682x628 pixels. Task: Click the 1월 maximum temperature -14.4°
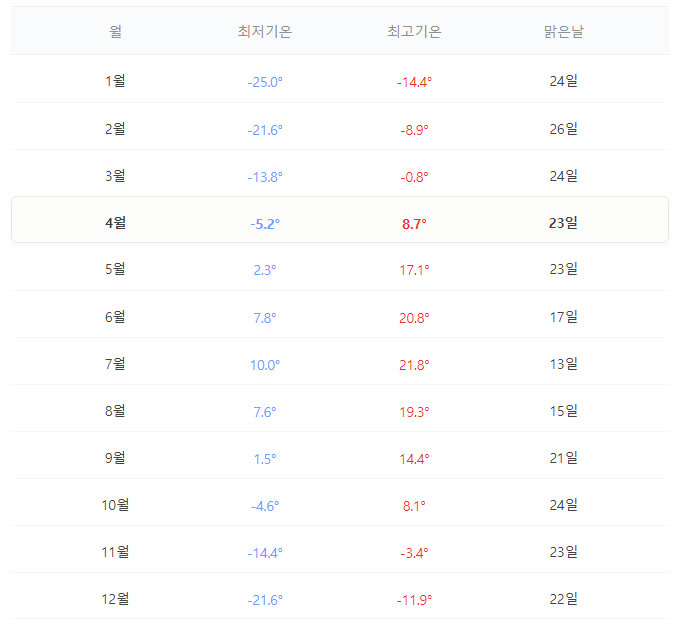[x=414, y=82]
